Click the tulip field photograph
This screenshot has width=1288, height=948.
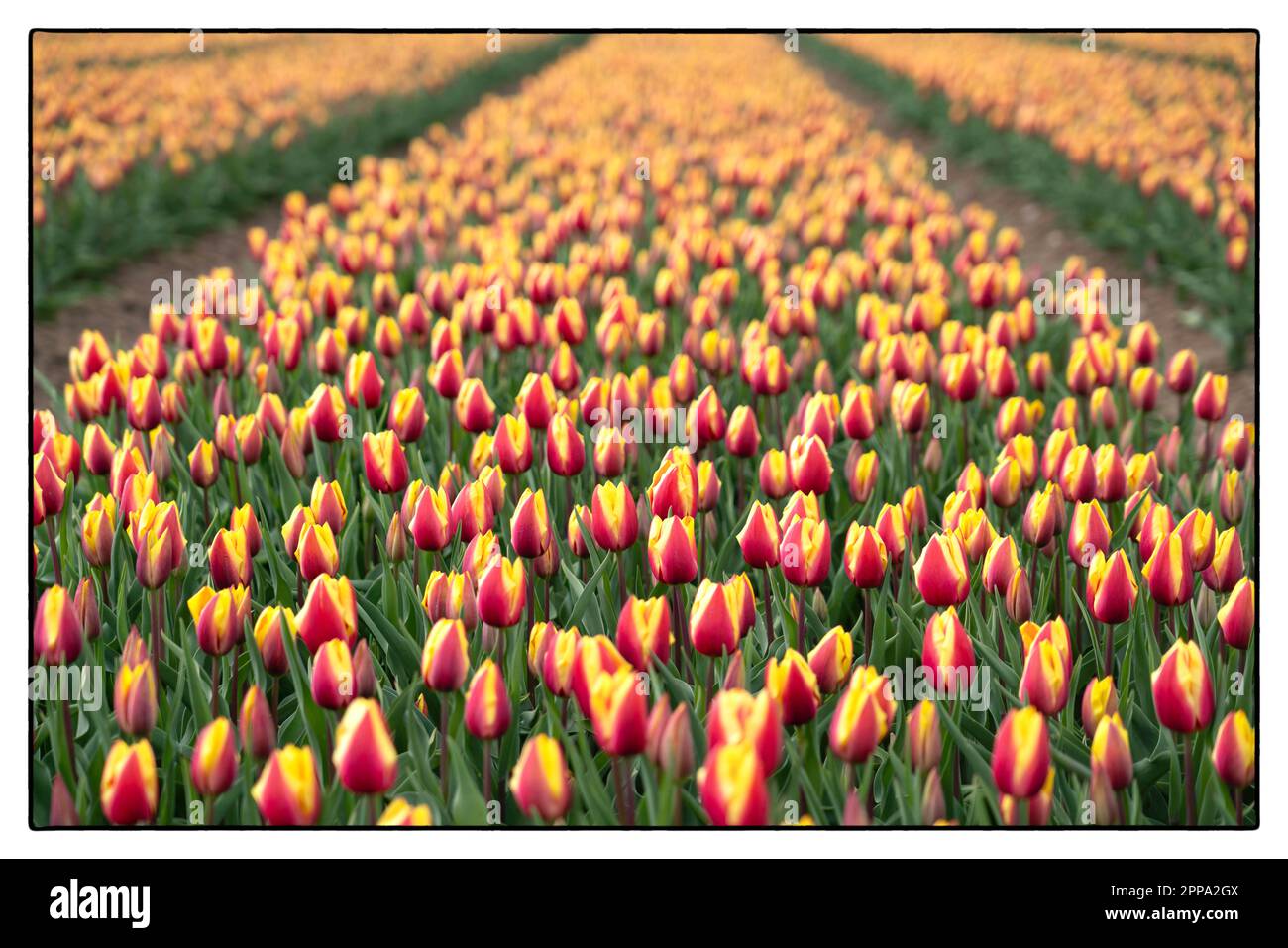click(x=644, y=429)
